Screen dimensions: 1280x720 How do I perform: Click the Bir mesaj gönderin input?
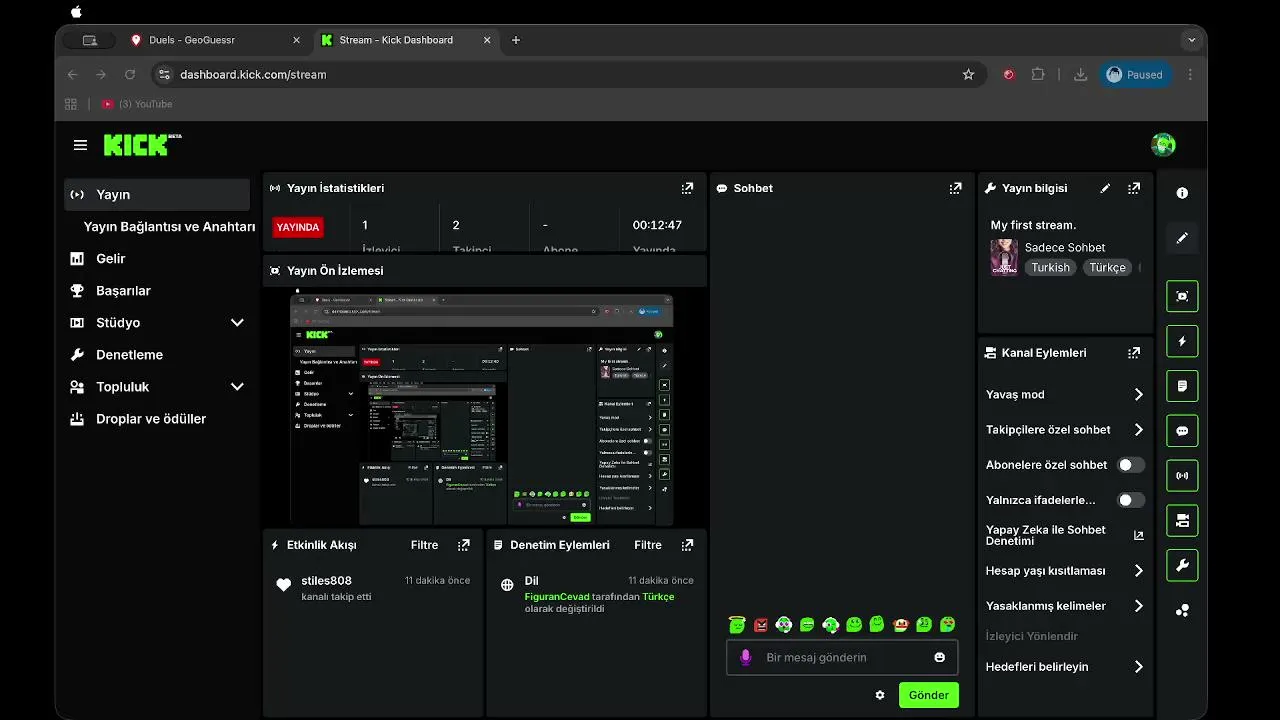click(x=842, y=657)
